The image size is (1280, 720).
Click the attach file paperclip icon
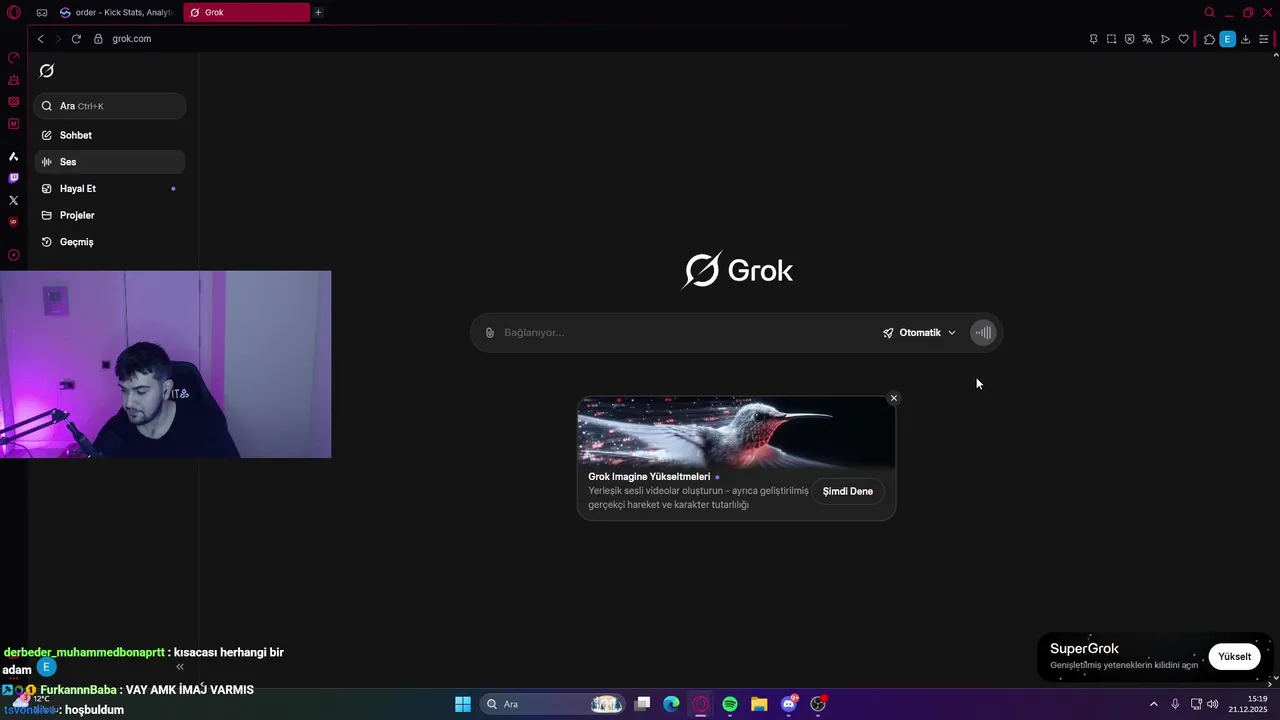click(489, 333)
